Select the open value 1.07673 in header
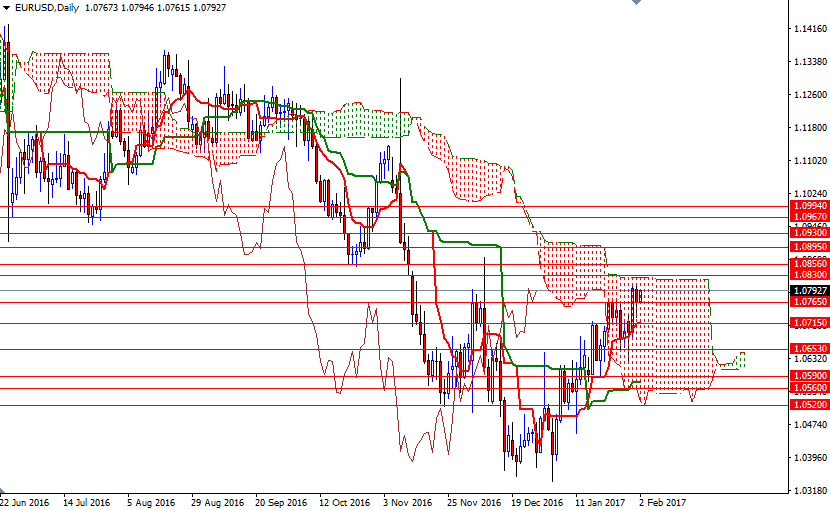 pyautogui.click(x=102, y=8)
